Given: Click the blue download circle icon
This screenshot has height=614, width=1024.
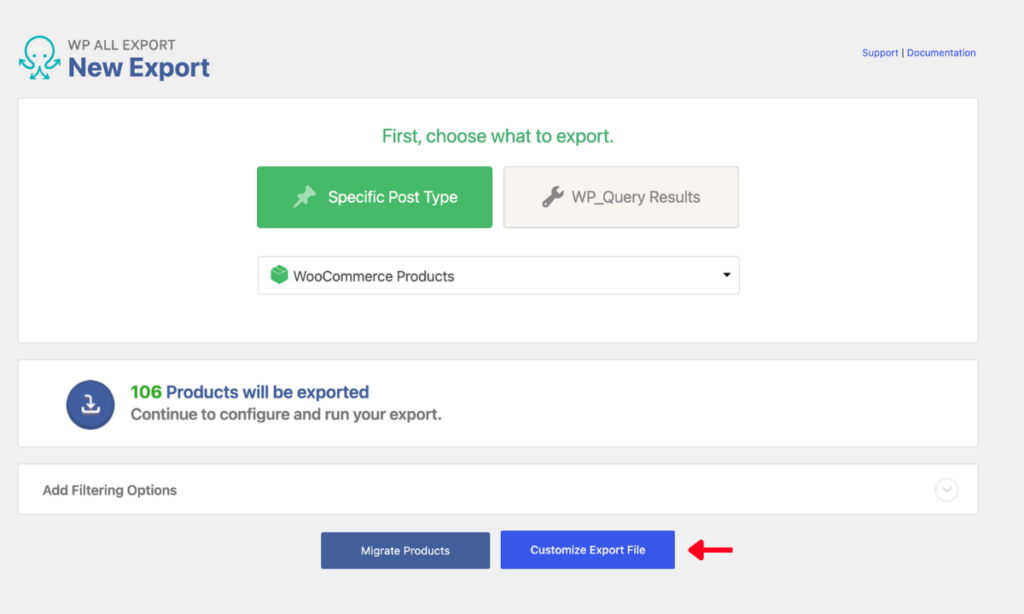Looking at the screenshot, I should (x=90, y=404).
